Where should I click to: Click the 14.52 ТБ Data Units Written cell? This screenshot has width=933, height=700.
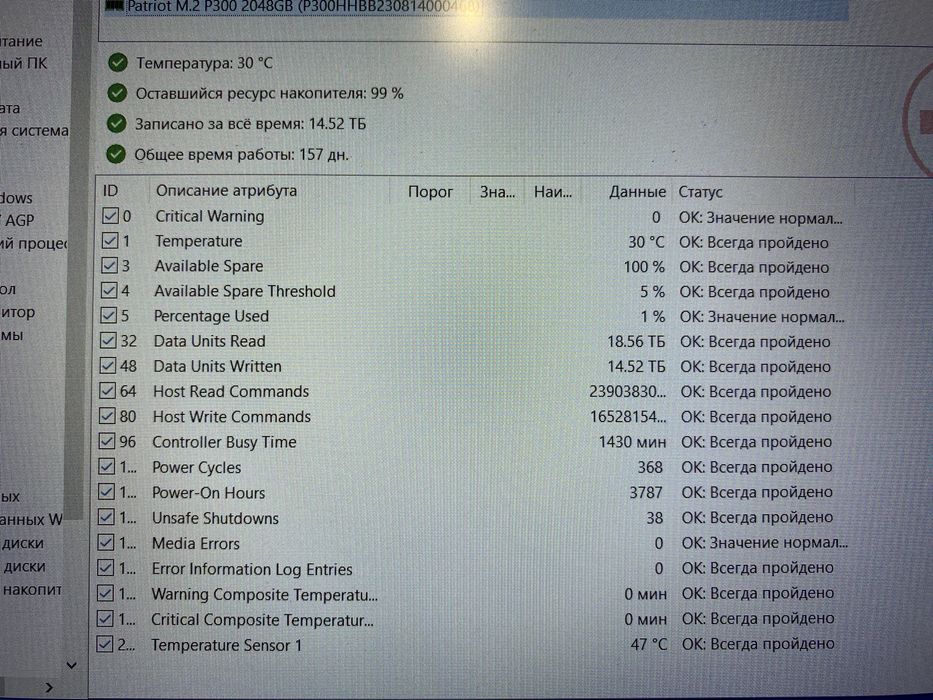tap(636, 367)
